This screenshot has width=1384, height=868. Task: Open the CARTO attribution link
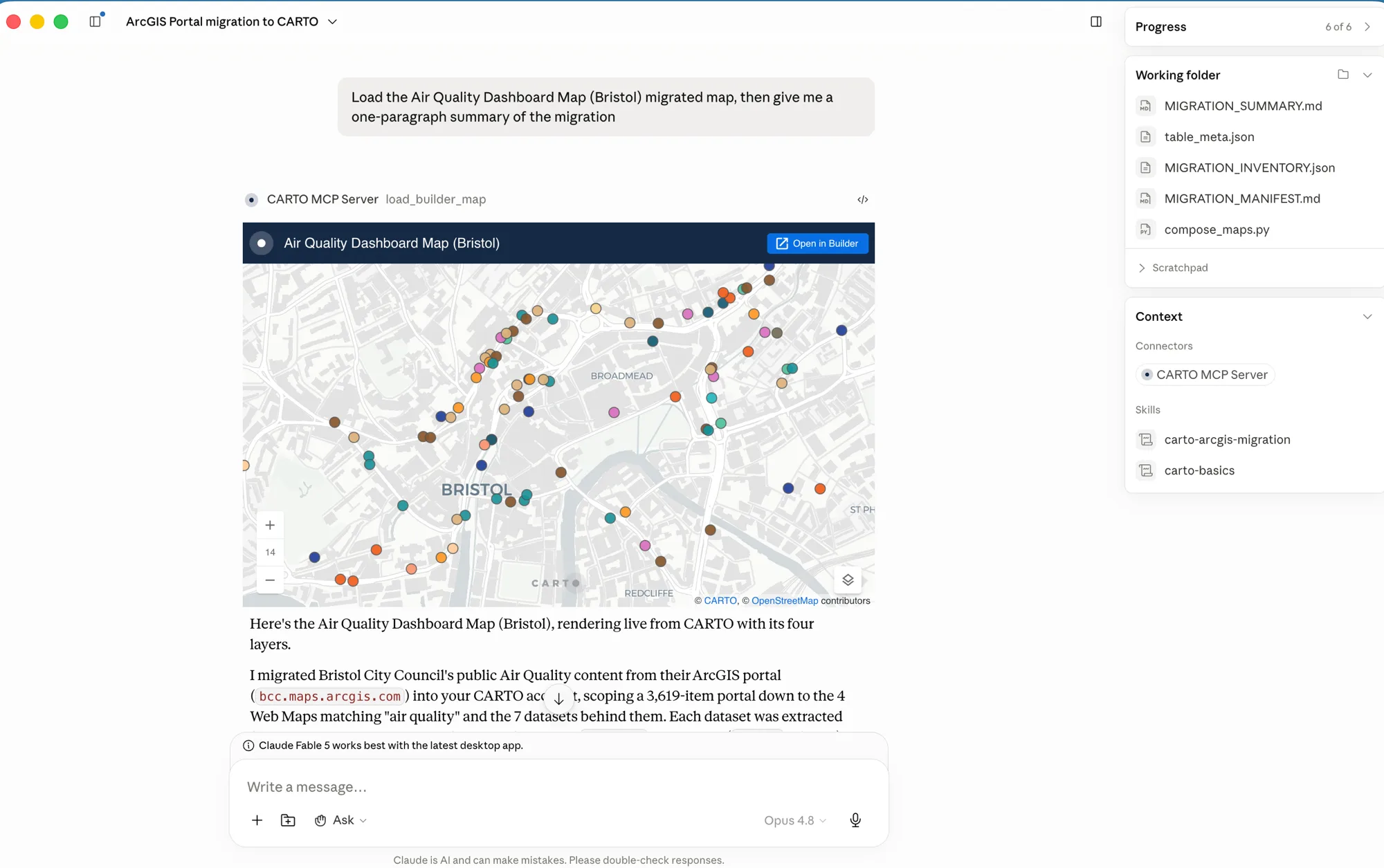tap(720, 600)
